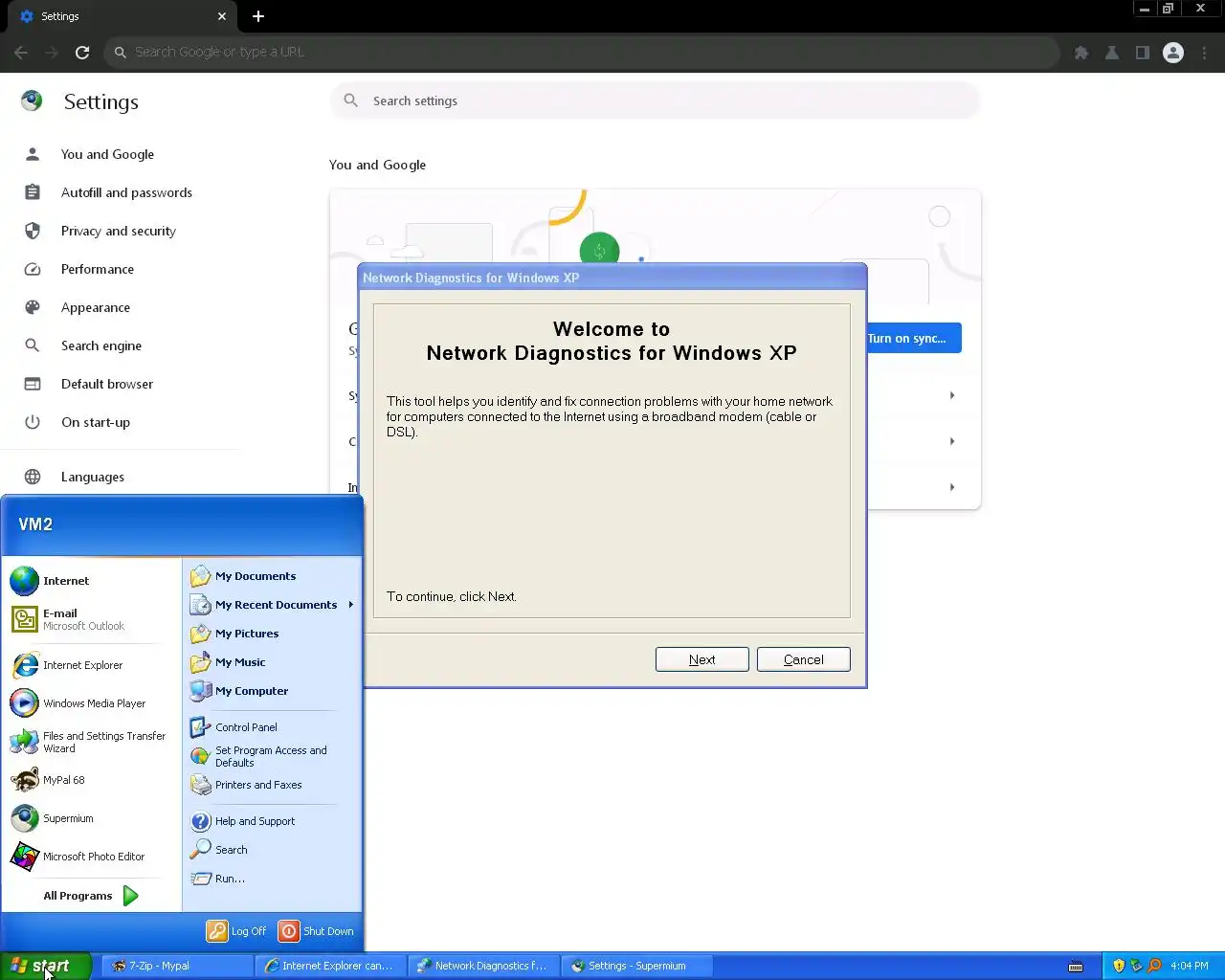Viewport: 1225px width, 980px height.
Task: Switch to 7-Zip - Mypal taskbar item
Action: pos(177,966)
